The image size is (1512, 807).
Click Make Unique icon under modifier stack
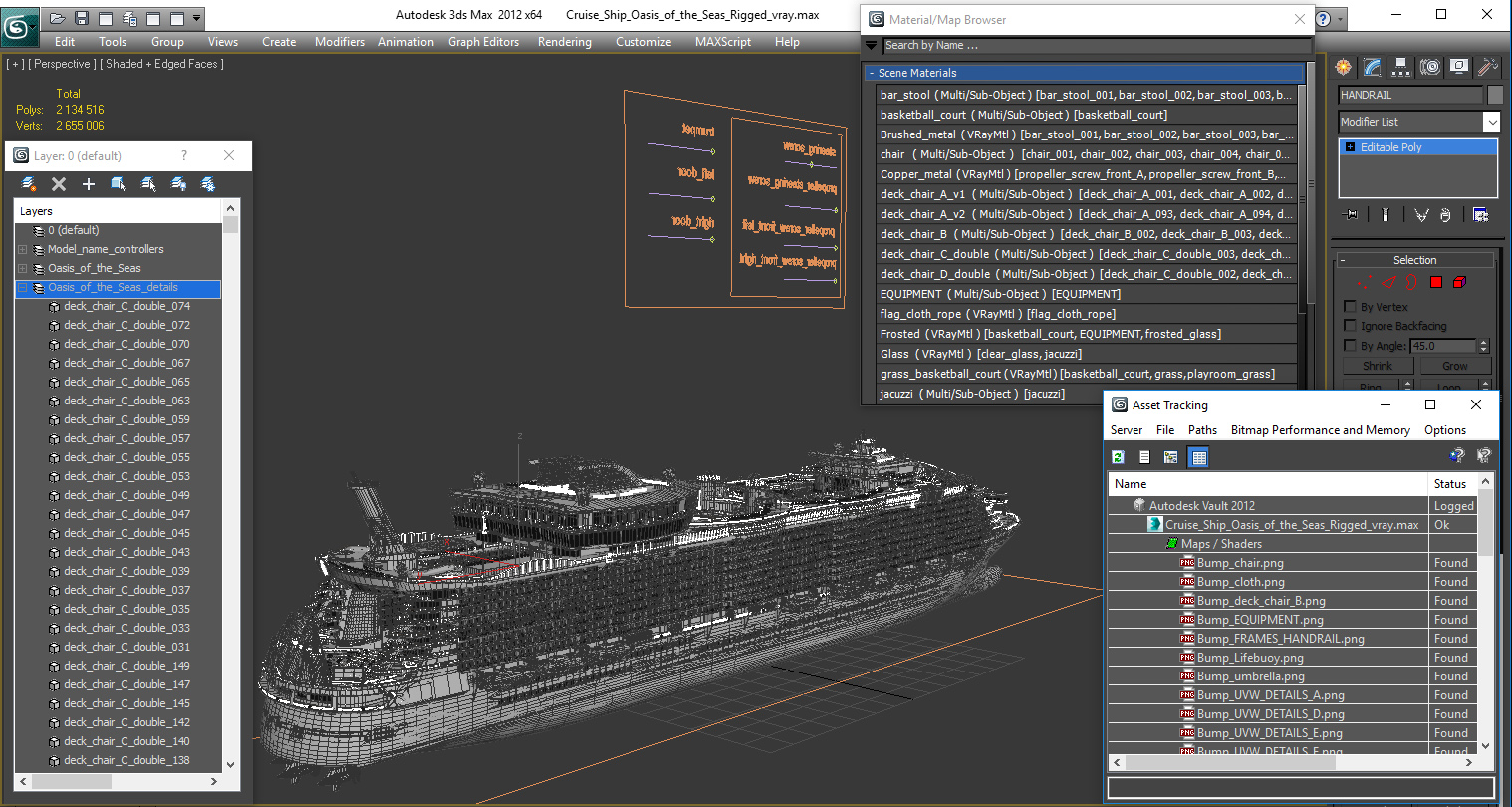[1421, 215]
